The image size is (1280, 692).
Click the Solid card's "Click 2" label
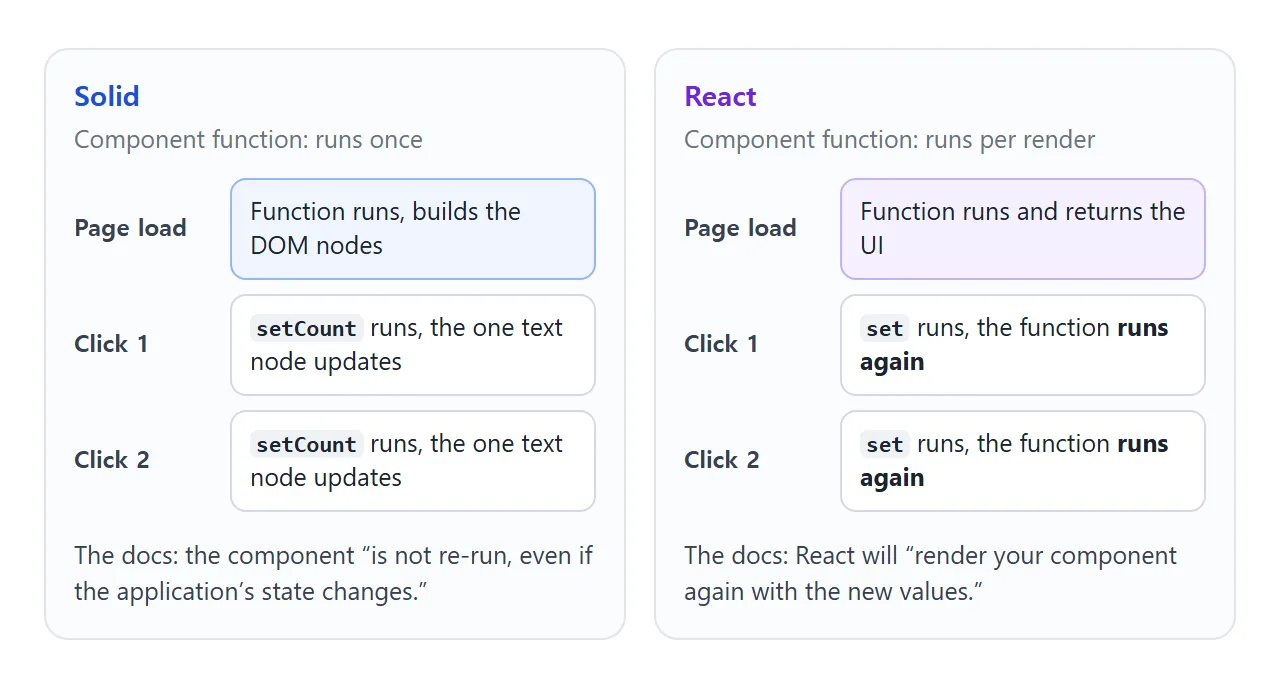pos(112,460)
